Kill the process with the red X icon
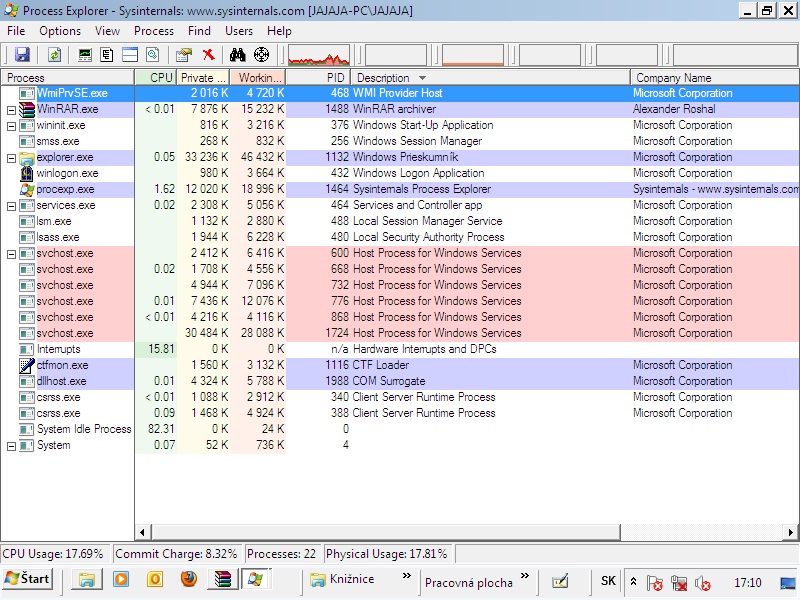This screenshot has height=600, width=800. tap(208, 55)
